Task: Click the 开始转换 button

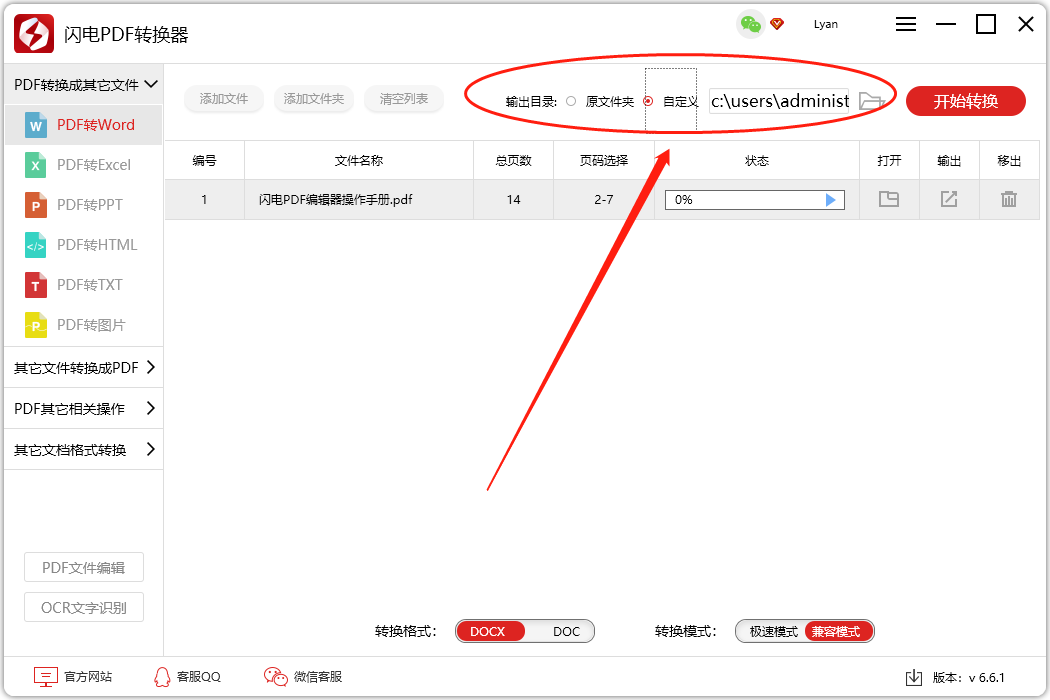Action: (x=965, y=101)
